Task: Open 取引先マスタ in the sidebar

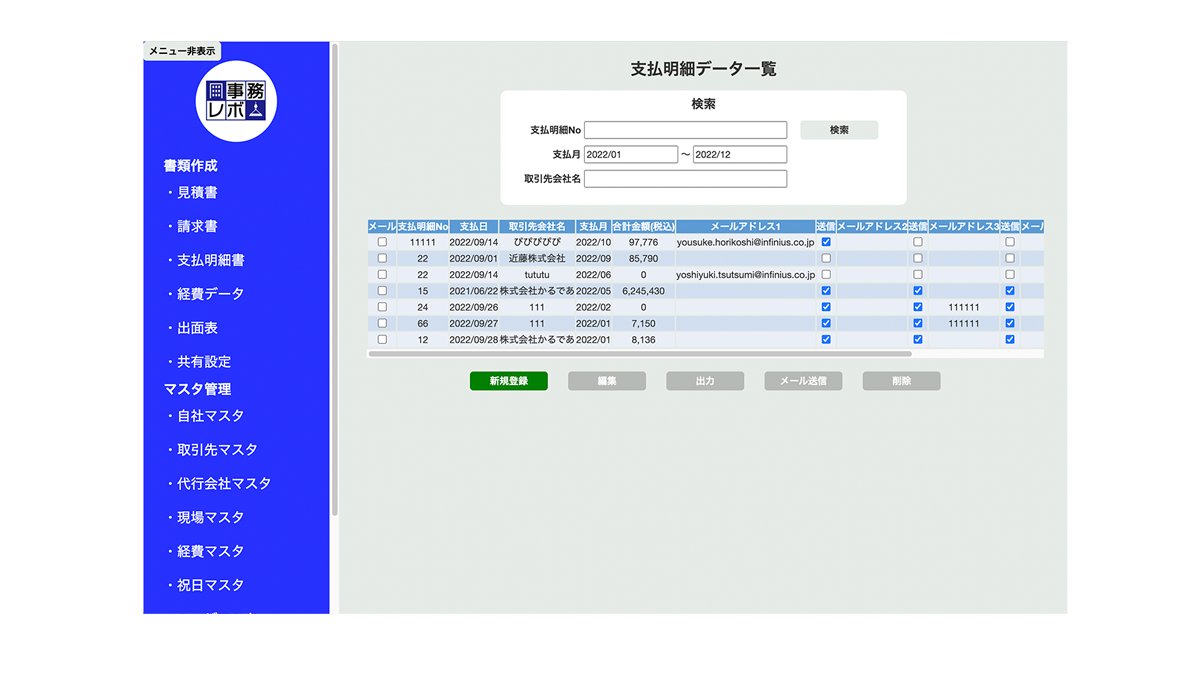Action: coord(217,450)
